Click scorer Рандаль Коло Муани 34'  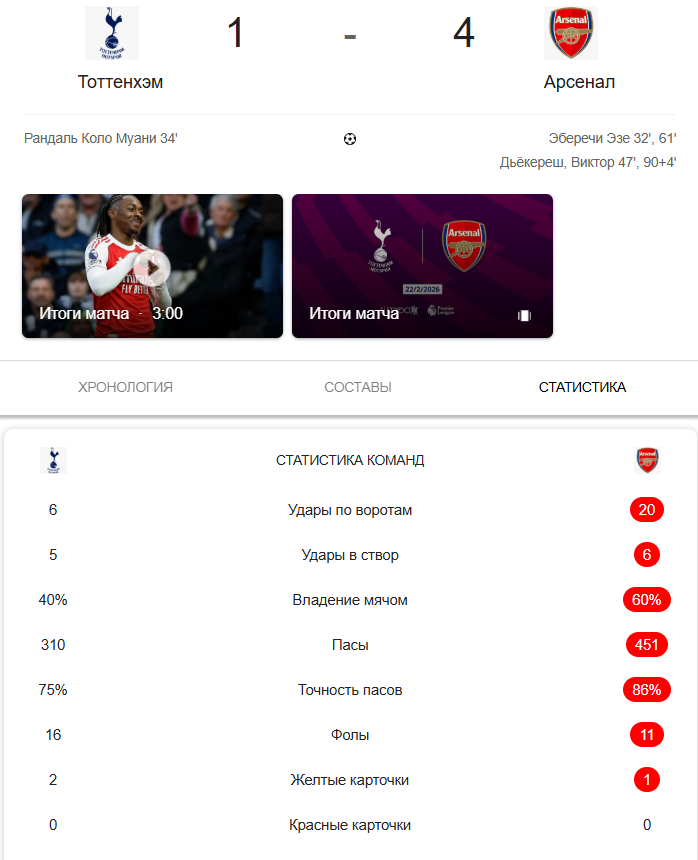101,139
